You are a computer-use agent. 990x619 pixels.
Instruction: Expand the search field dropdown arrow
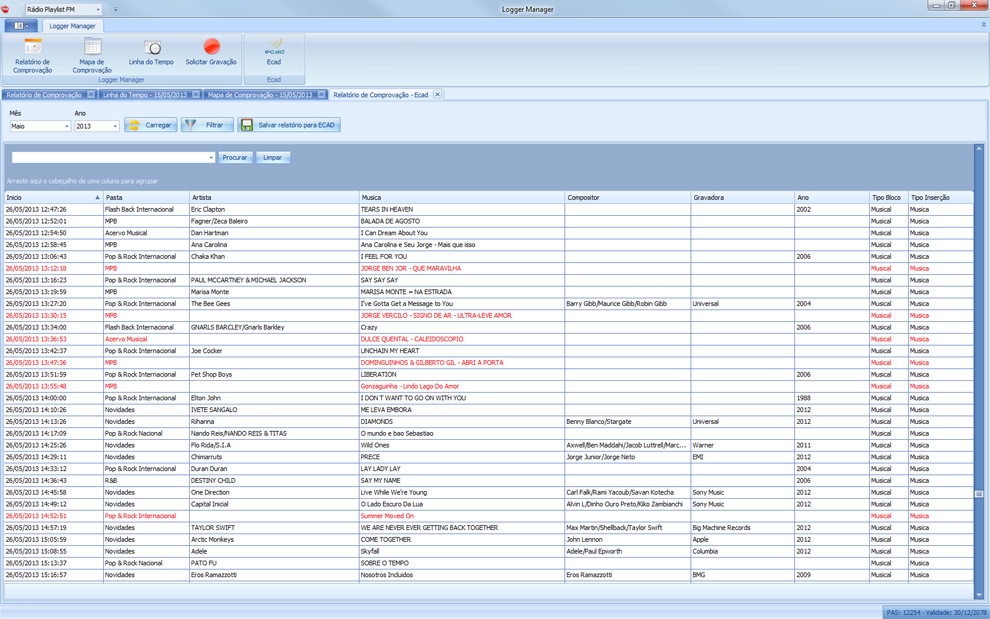click(x=211, y=157)
